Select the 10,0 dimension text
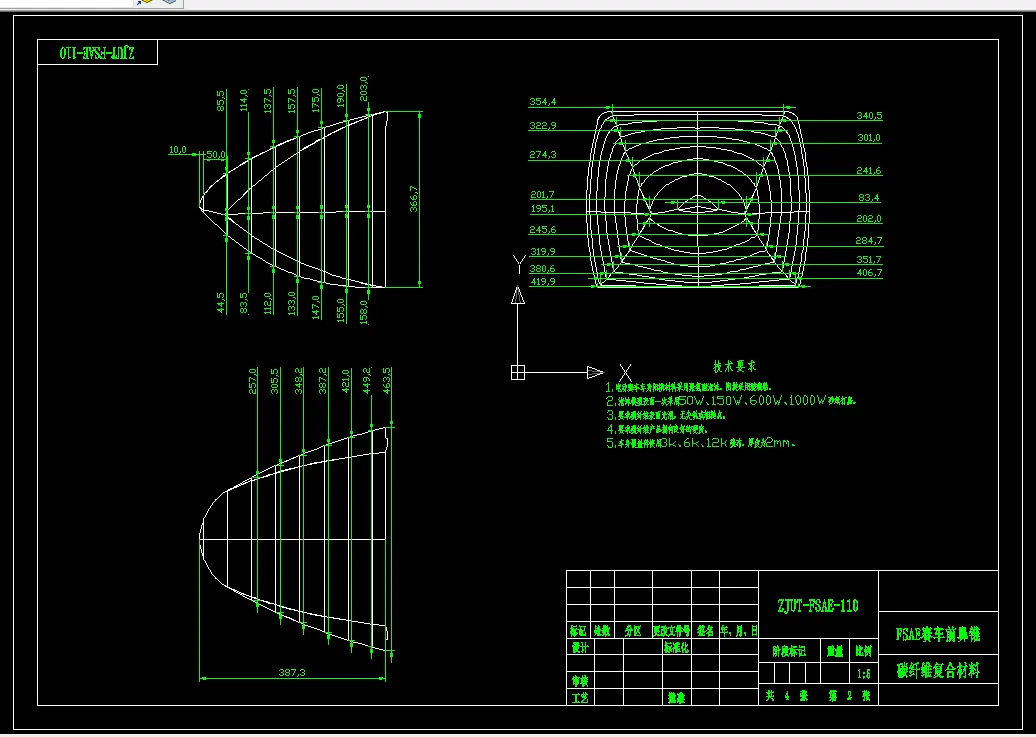1036x737 pixels. pyautogui.click(x=178, y=150)
